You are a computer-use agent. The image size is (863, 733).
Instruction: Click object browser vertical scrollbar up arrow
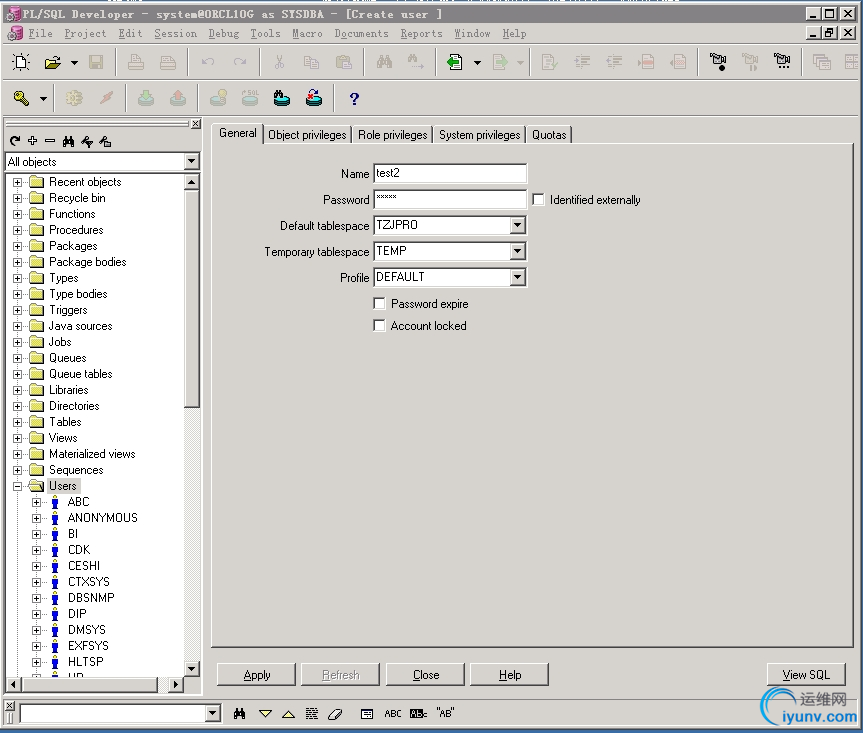(191, 182)
